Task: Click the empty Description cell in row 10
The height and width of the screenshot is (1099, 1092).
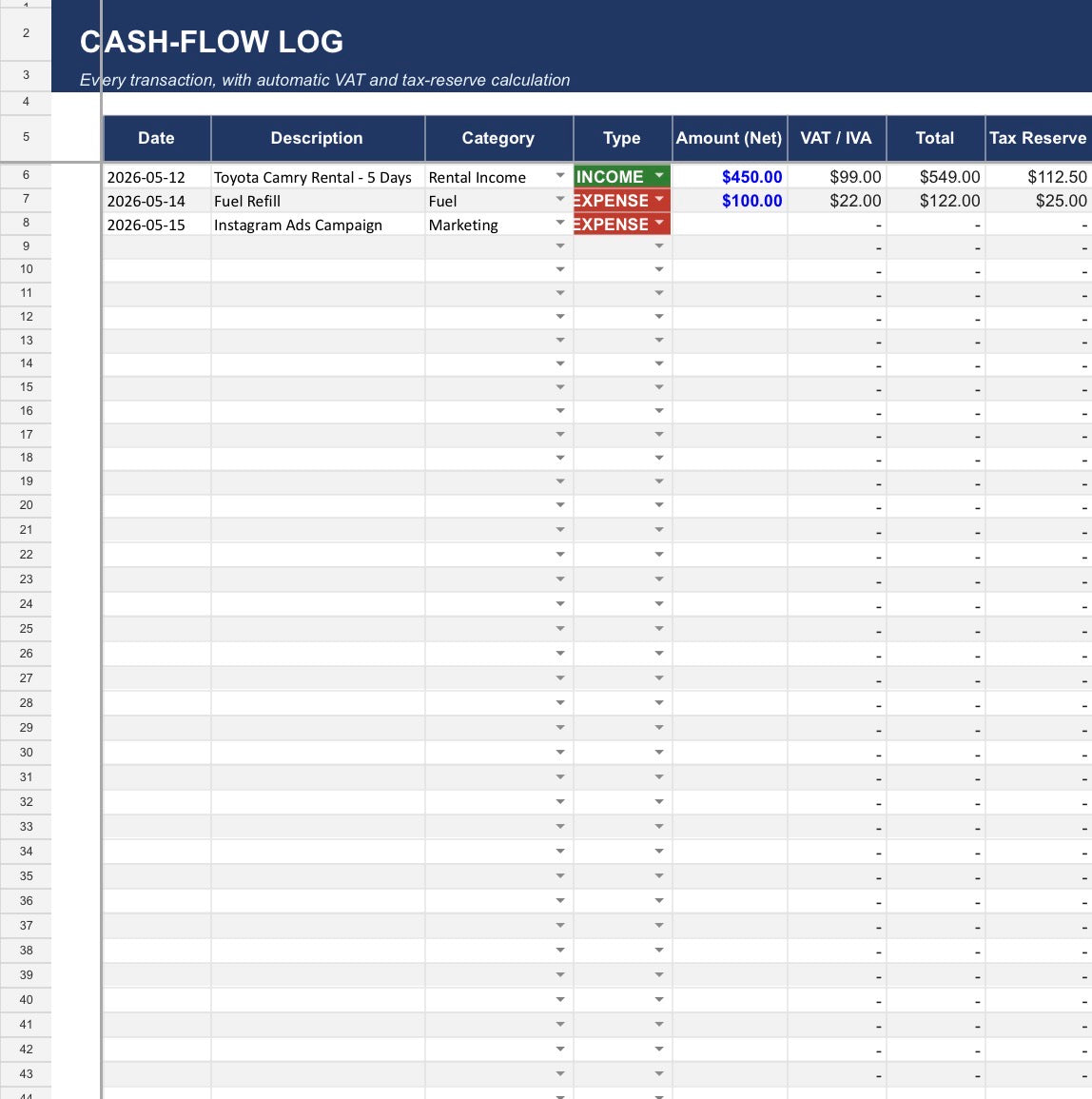Action: pyautogui.click(x=318, y=270)
